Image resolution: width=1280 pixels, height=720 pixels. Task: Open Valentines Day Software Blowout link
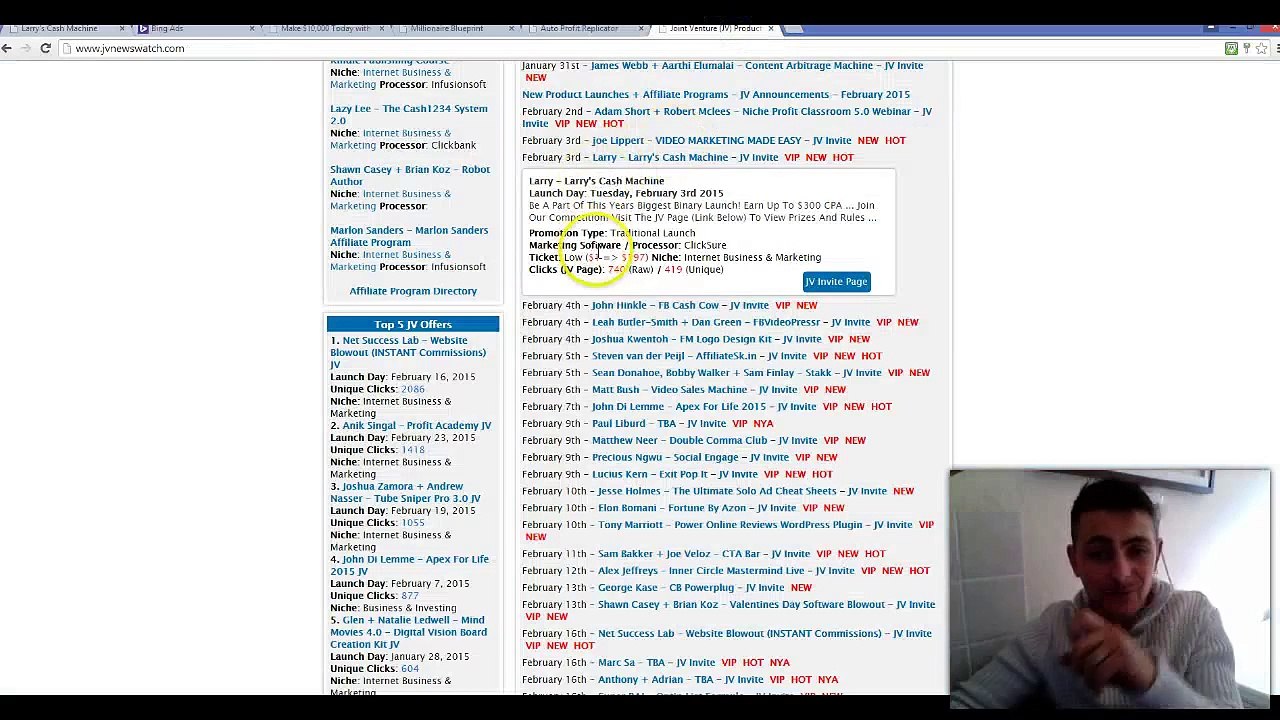[x=766, y=606]
